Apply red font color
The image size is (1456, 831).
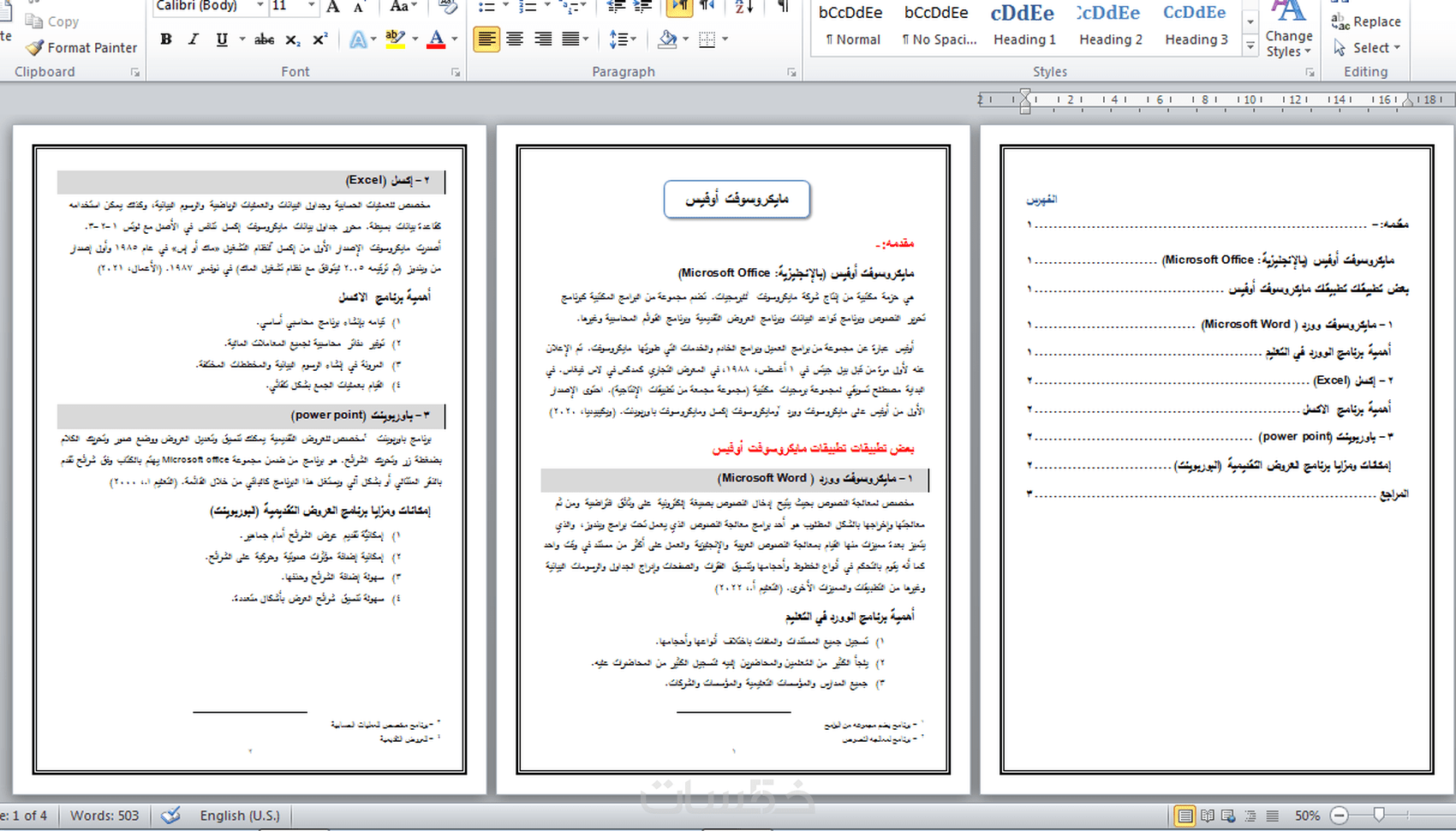(x=436, y=39)
